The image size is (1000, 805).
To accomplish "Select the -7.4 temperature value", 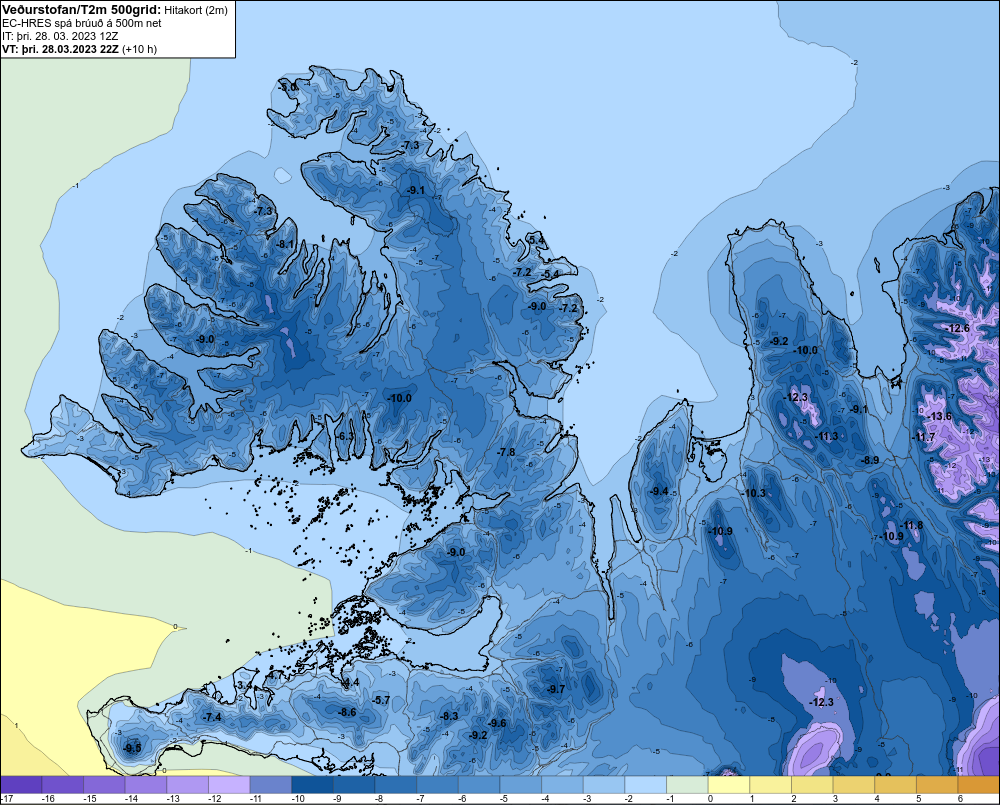I will pos(212,717).
